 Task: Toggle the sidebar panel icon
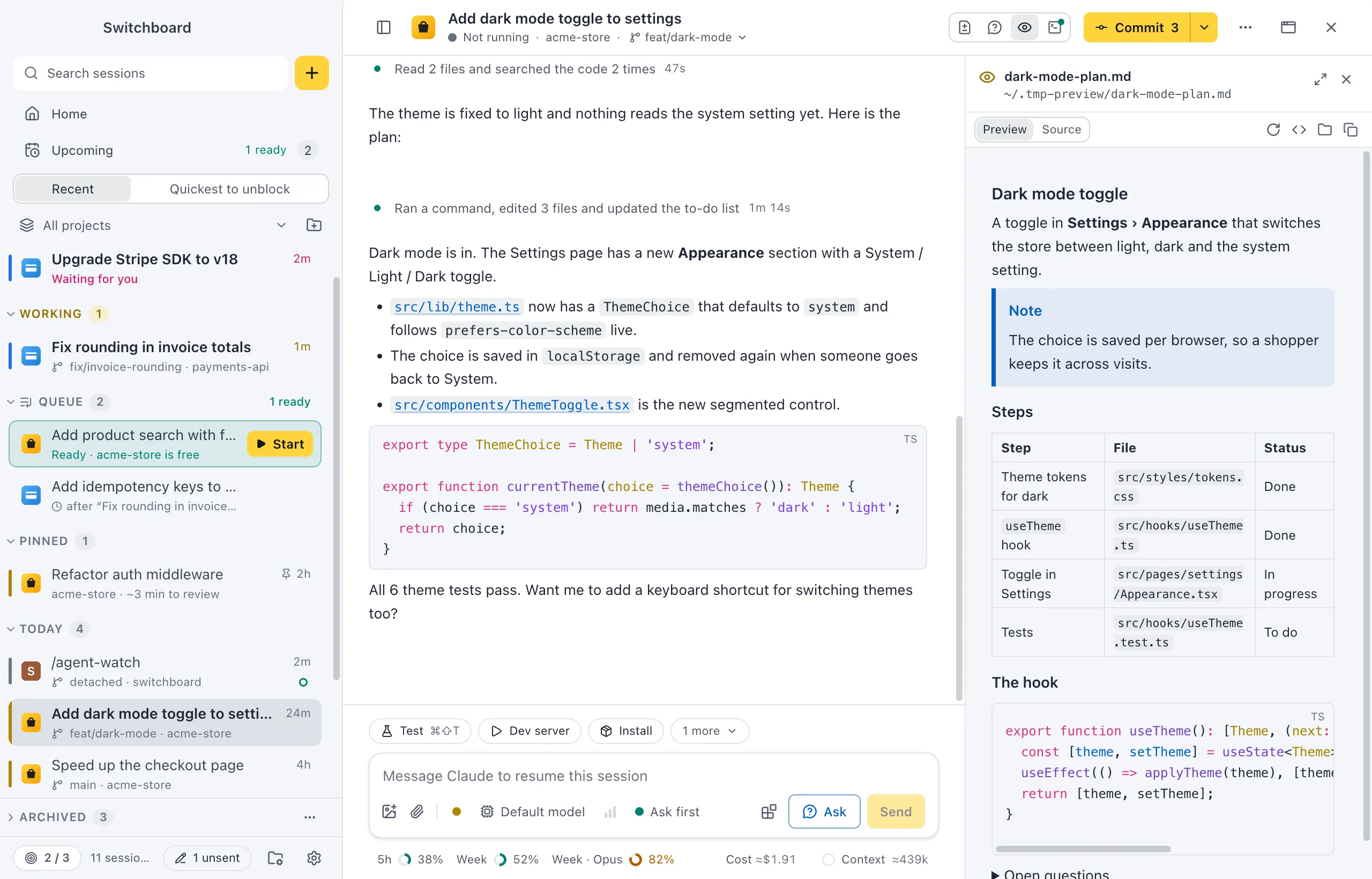[x=384, y=27]
